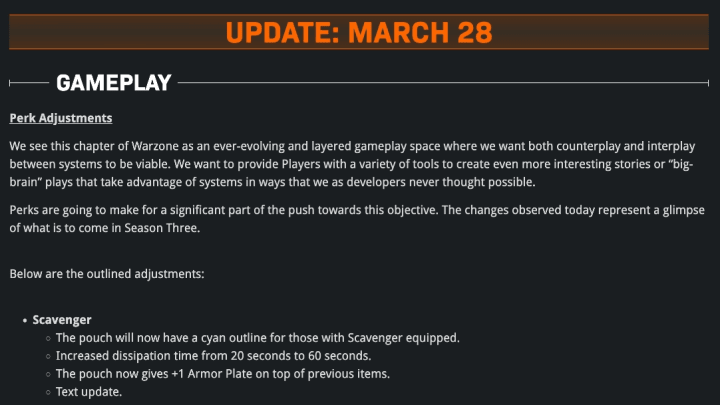Screen dimensions: 720x405
Task: Click the divider line right of GAMEPLAY
Action: click(x=444, y=83)
